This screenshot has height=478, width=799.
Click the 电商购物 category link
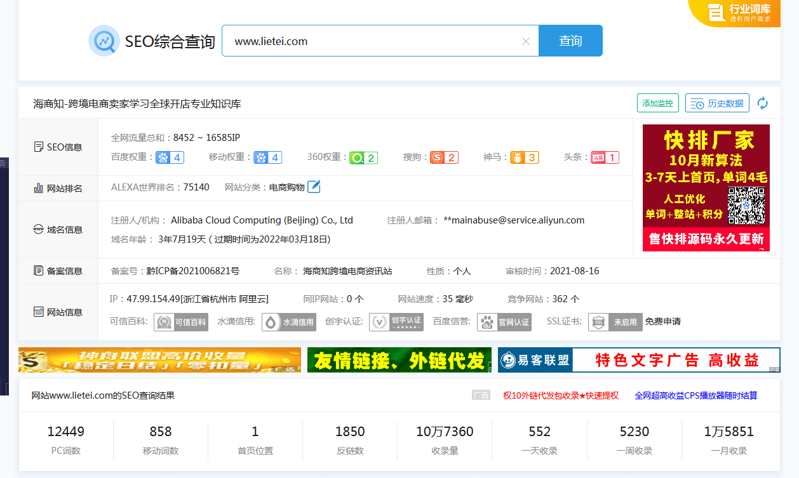coord(286,188)
